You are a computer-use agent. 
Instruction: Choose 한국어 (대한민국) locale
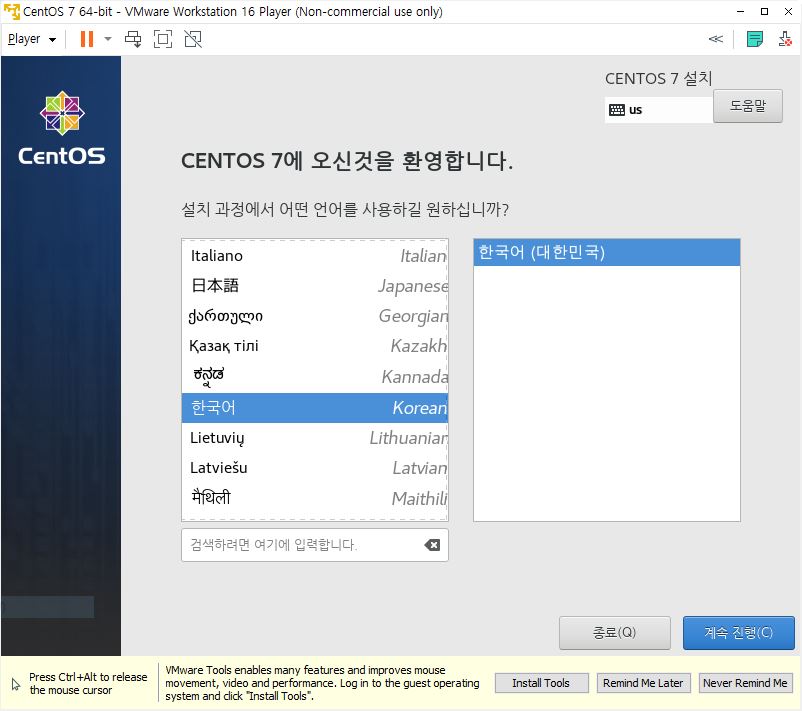607,252
